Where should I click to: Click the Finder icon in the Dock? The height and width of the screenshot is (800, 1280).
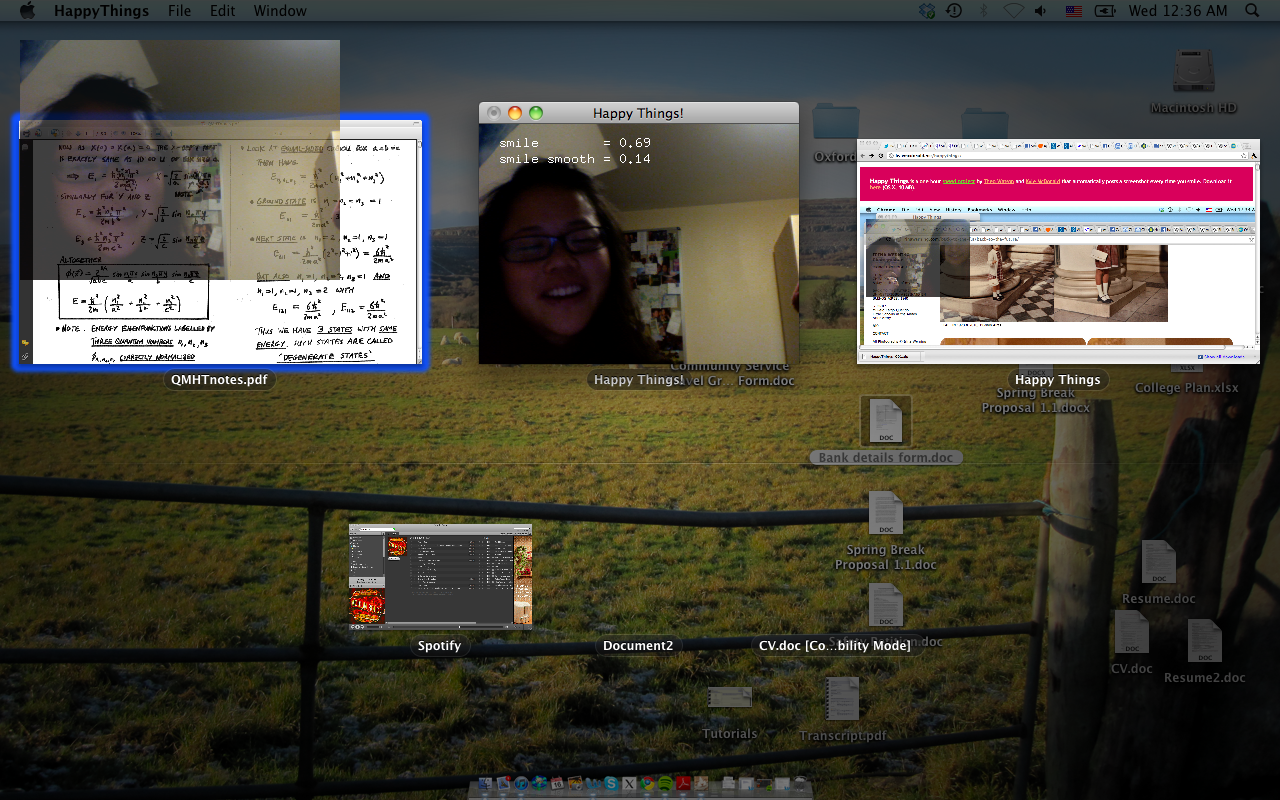pyautogui.click(x=485, y=783)
